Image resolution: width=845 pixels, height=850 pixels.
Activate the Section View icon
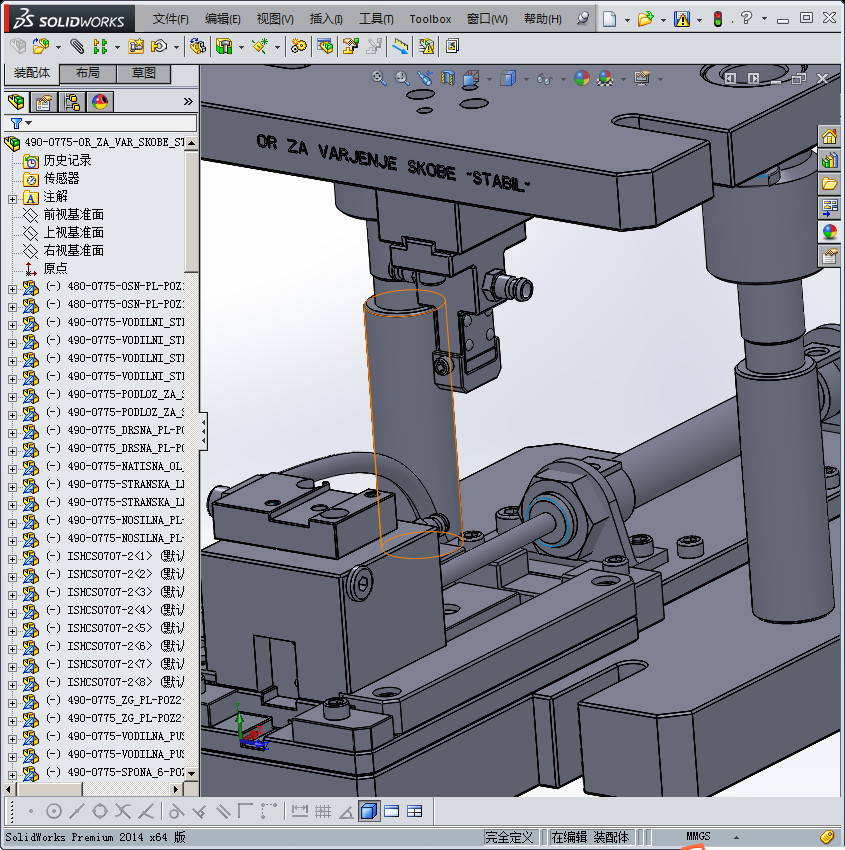pos(448,78)
